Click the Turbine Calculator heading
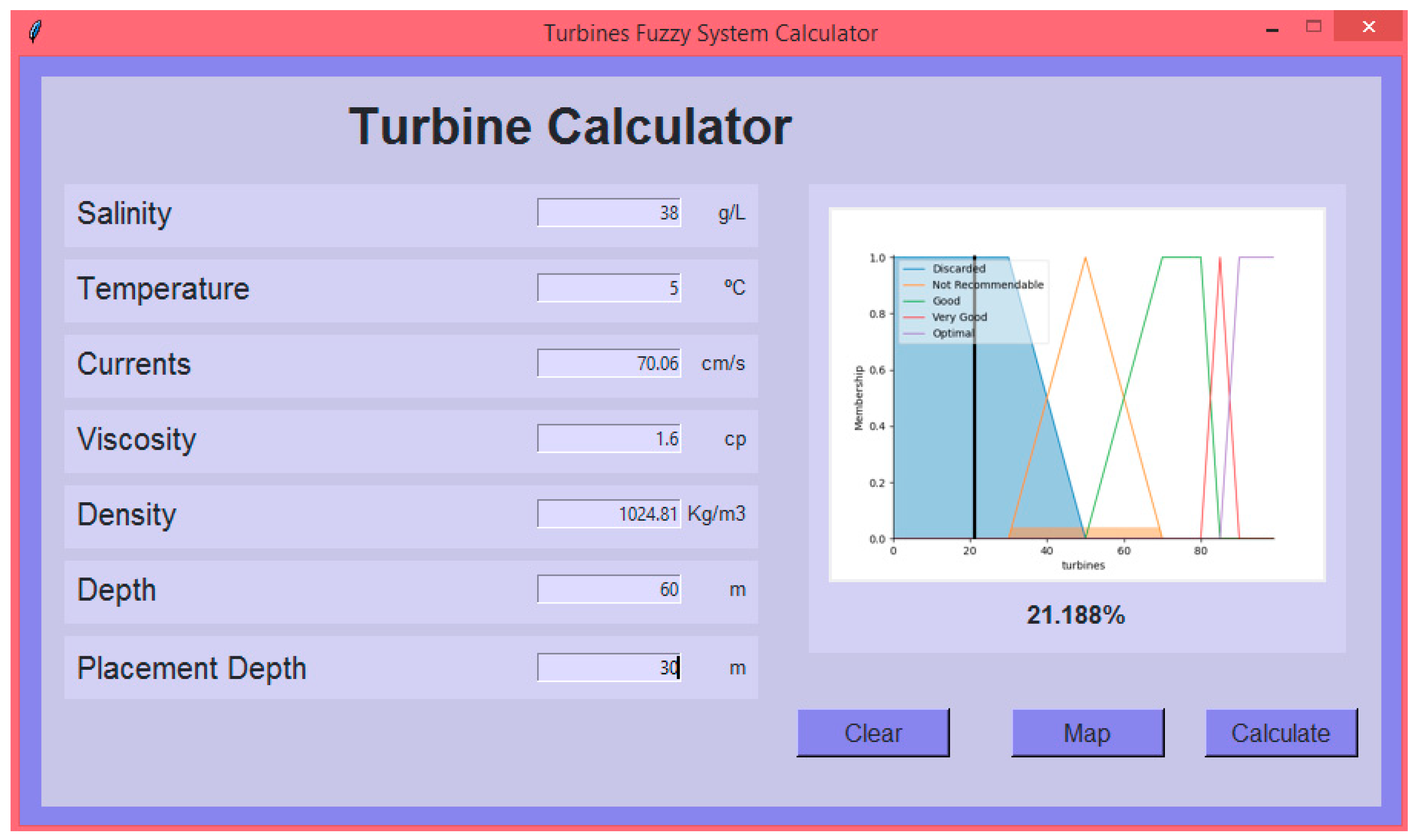 [570, 126]
